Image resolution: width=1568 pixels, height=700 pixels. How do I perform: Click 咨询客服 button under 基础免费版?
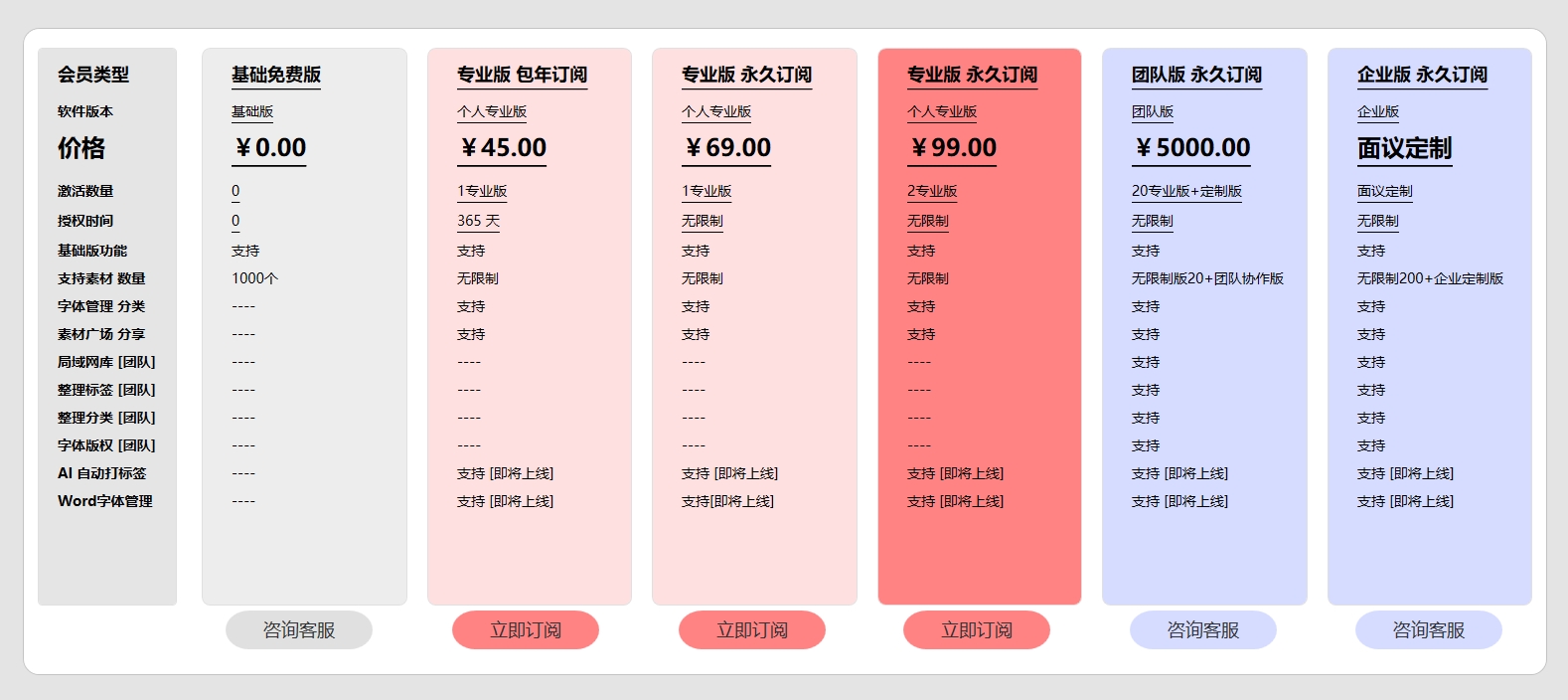[299, 630]
